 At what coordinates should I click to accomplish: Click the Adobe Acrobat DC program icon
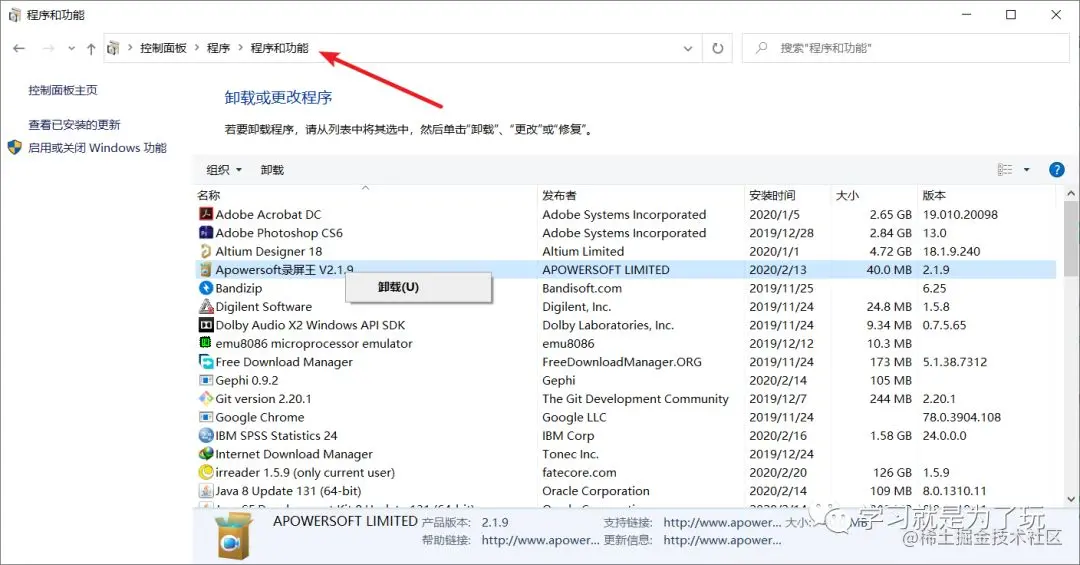pos(205,214)
